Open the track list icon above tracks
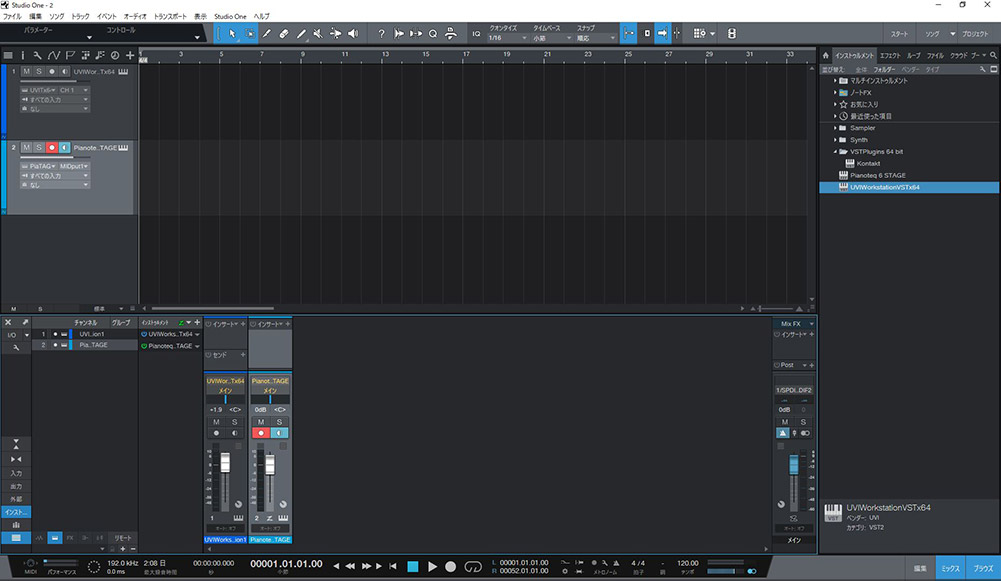 pos(8,56)
